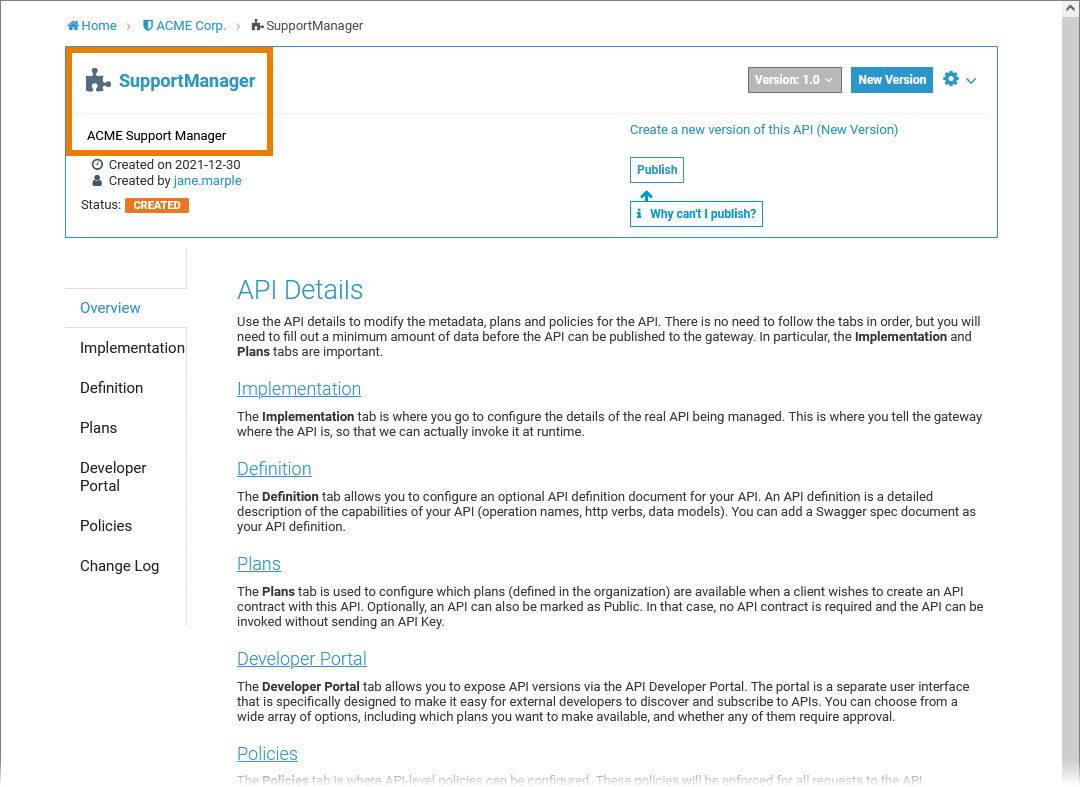This screenshot has height=787, width=1080.
Task: Click the API Details heading
Action: [x=300, y=290]
